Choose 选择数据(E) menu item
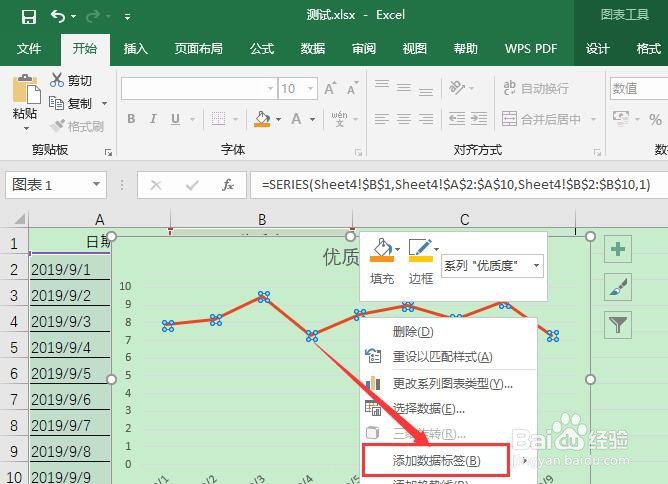Viewport: 668px width, 484px height. (x=448, y=409)
